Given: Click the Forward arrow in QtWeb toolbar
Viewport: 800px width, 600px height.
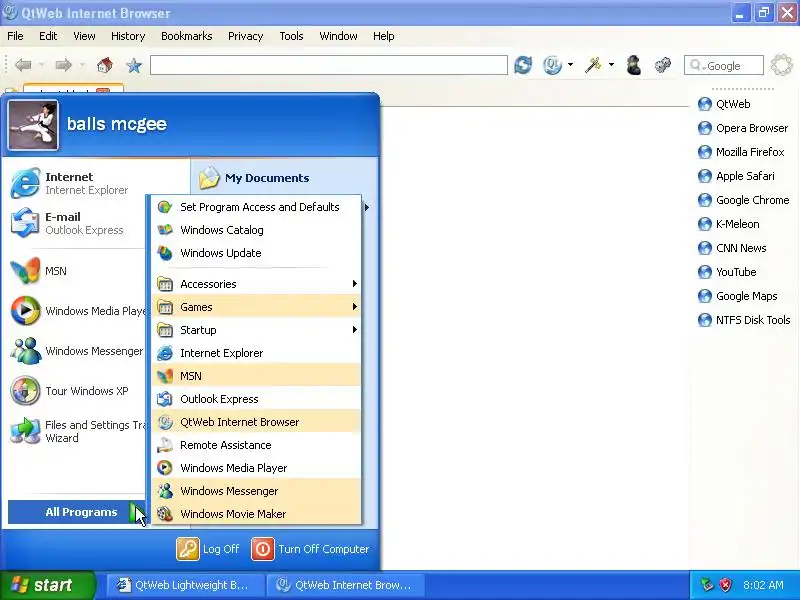Looking at the screenshot, I should tap(63, 65).
